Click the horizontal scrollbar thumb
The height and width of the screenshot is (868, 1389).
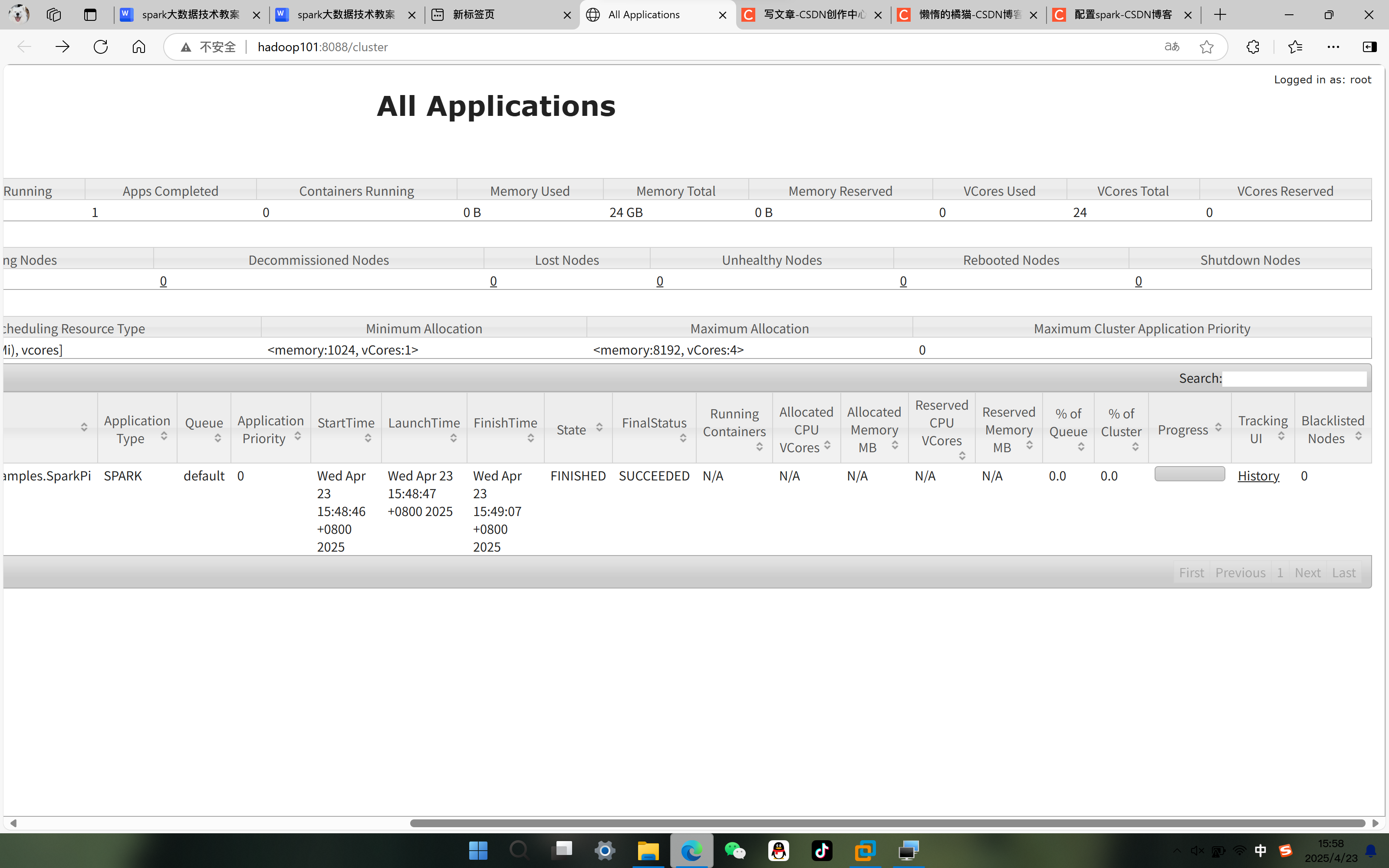887,823
